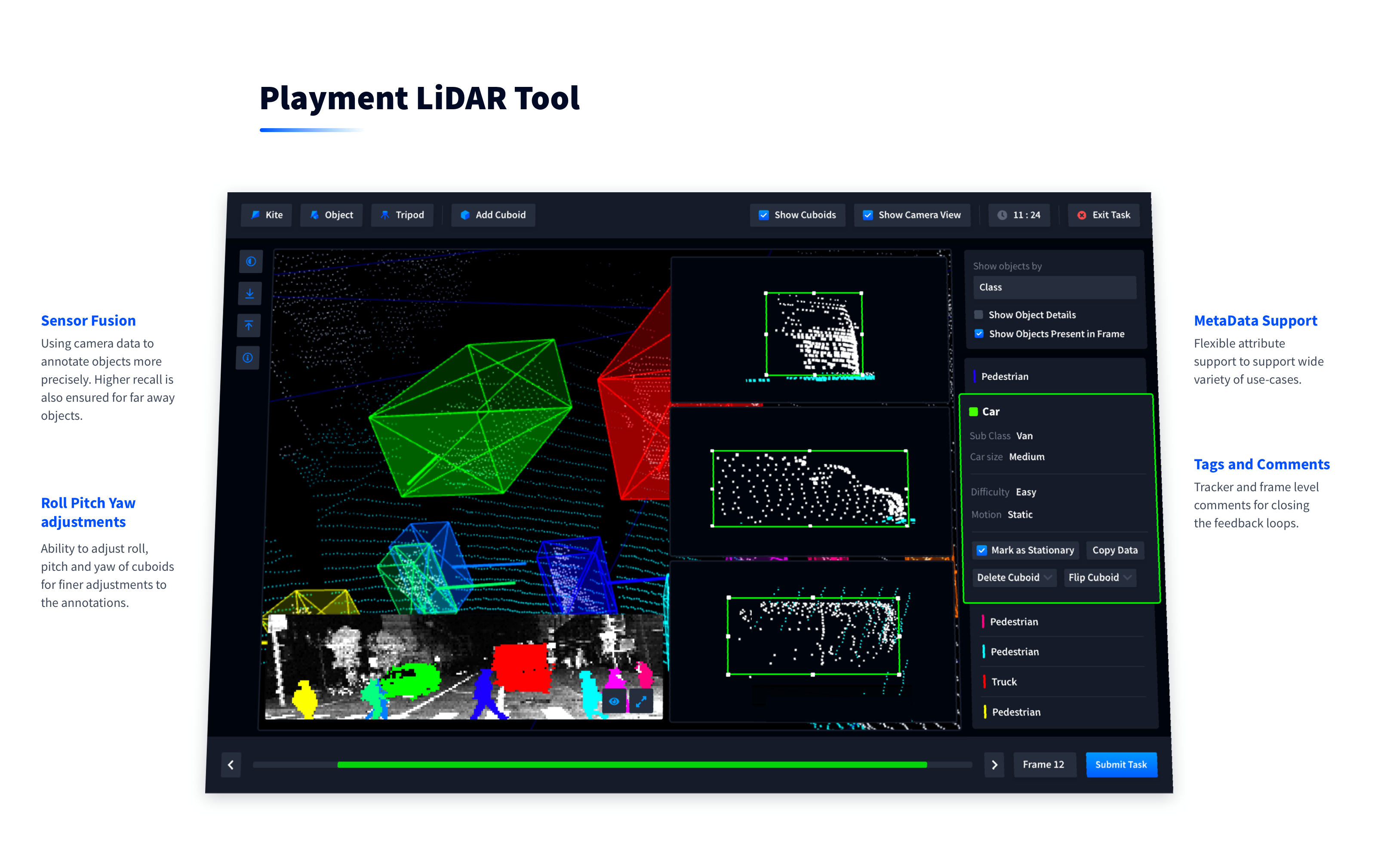Enable the Show Object Details checkbox

978,315
